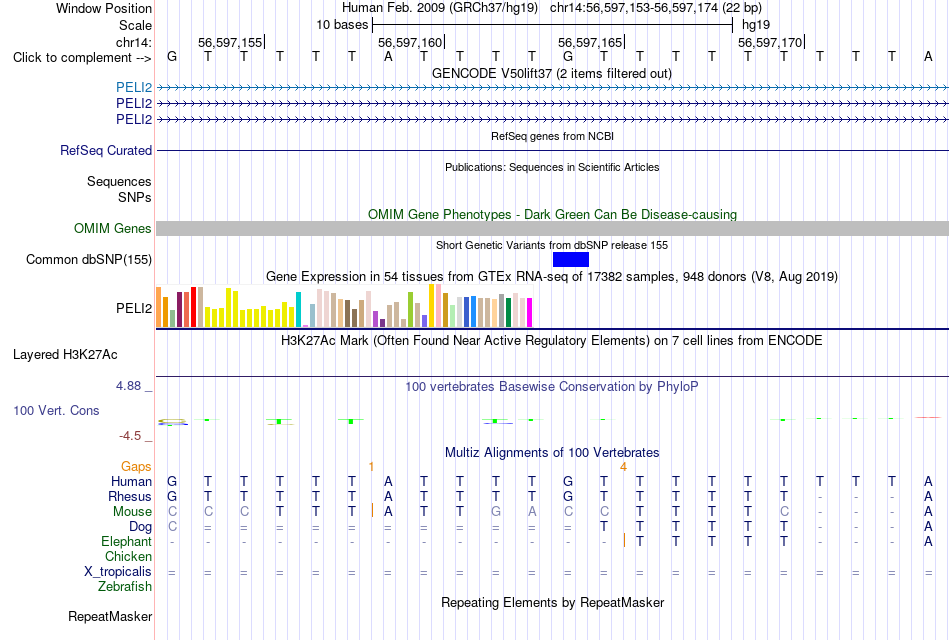Click 'Short Genetic Variants from dbSNP' title
Screen dimensions: 950x640
[x=552, y=245]
